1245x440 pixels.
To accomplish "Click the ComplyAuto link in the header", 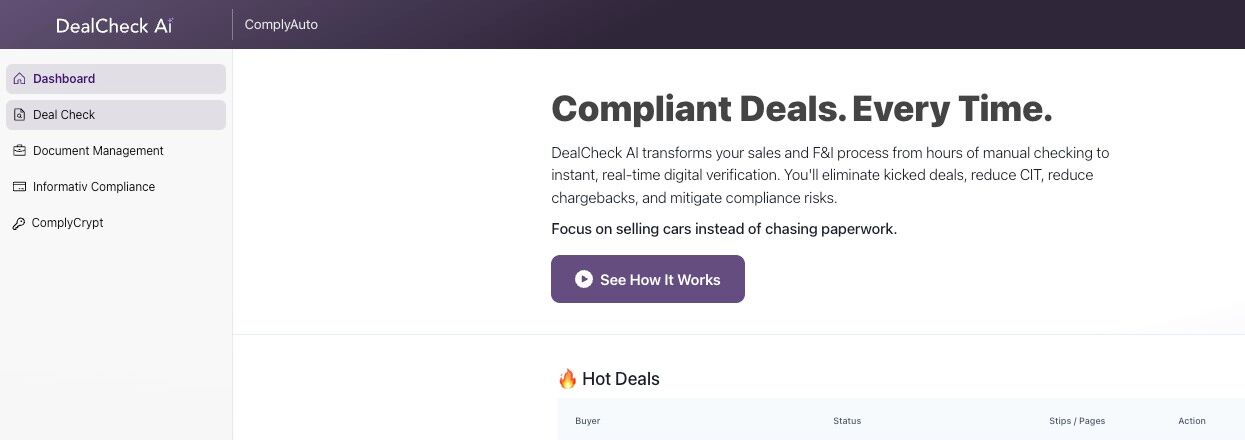I will (281, 25).
